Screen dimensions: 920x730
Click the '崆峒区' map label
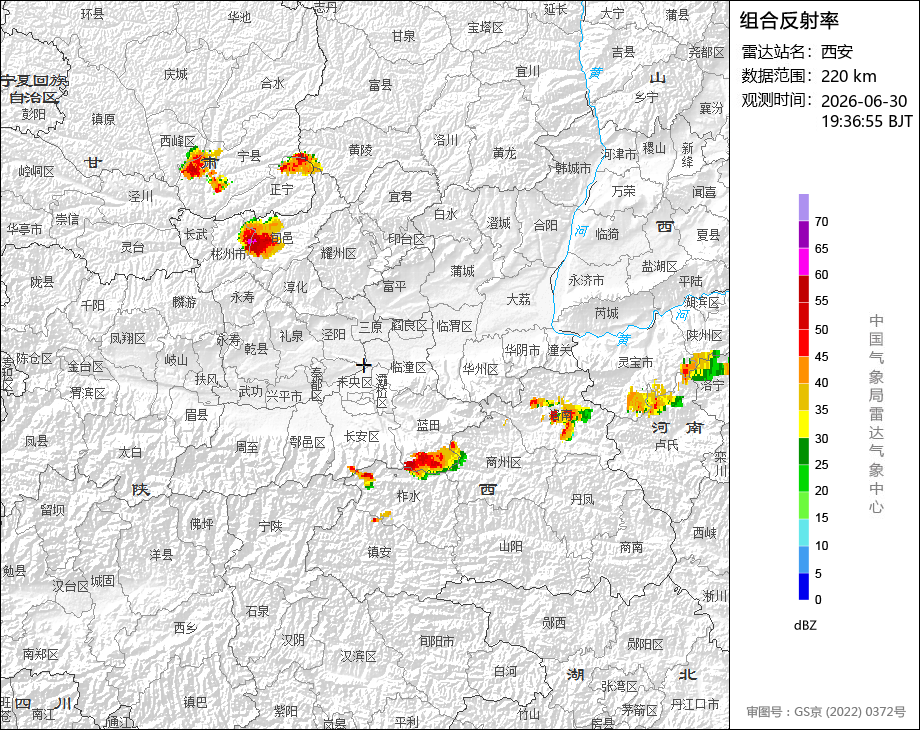(36, 171)
